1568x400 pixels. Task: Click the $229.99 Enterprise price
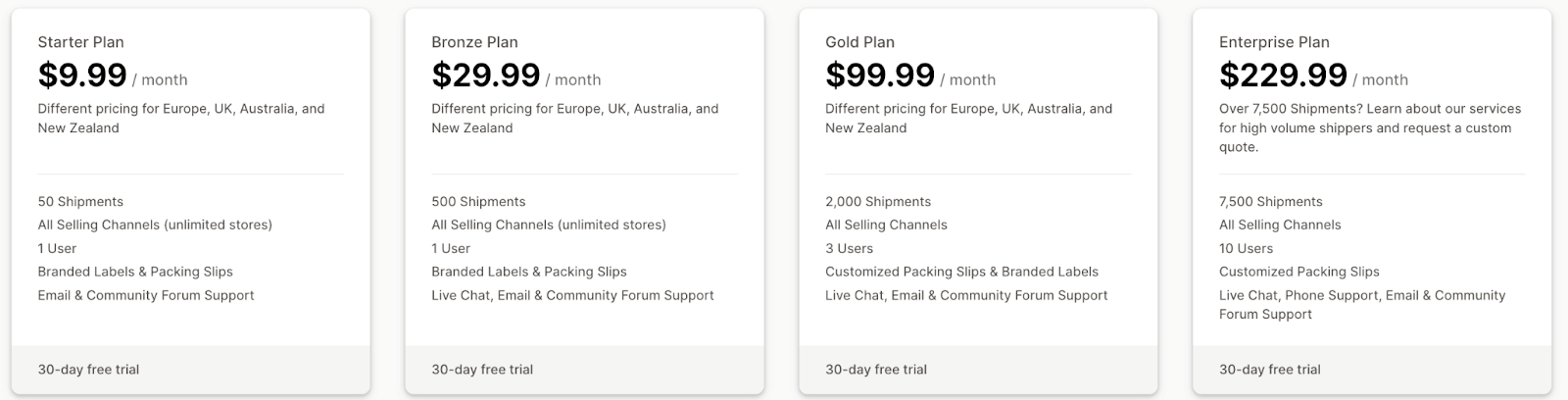1283,75
